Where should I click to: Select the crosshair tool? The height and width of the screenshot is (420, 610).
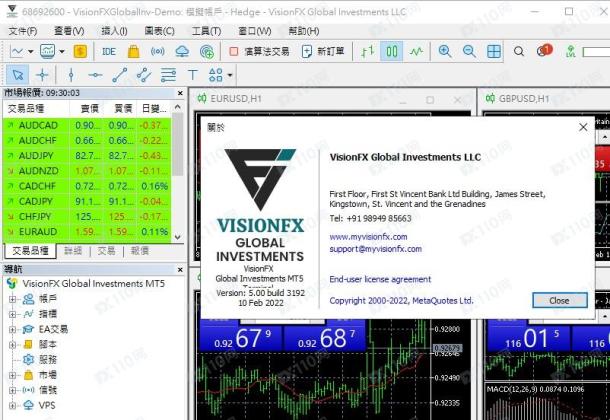[x=42, y=75]
